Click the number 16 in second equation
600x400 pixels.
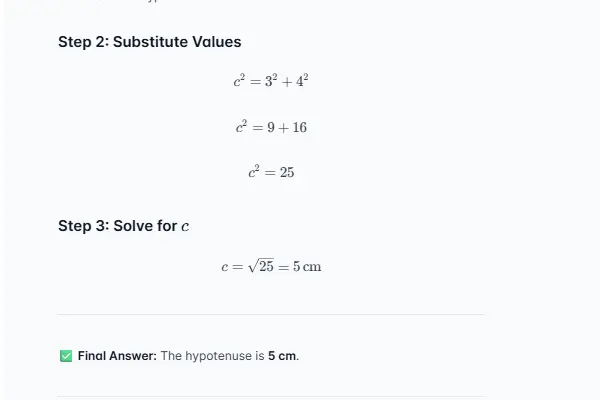(x=299, y=128)
